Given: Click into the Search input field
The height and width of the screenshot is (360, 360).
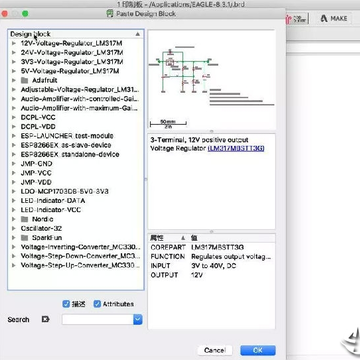Looking at the screenshot, I should [98, 320].
